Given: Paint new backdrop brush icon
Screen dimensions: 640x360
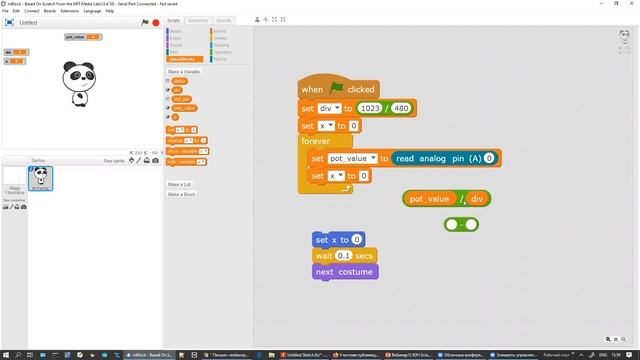Looking at the screenshot, I should [11, 207].
